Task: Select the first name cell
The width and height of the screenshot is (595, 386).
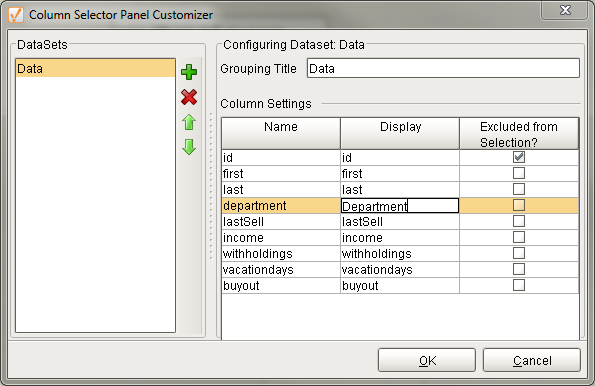Action: coord(281,173)
